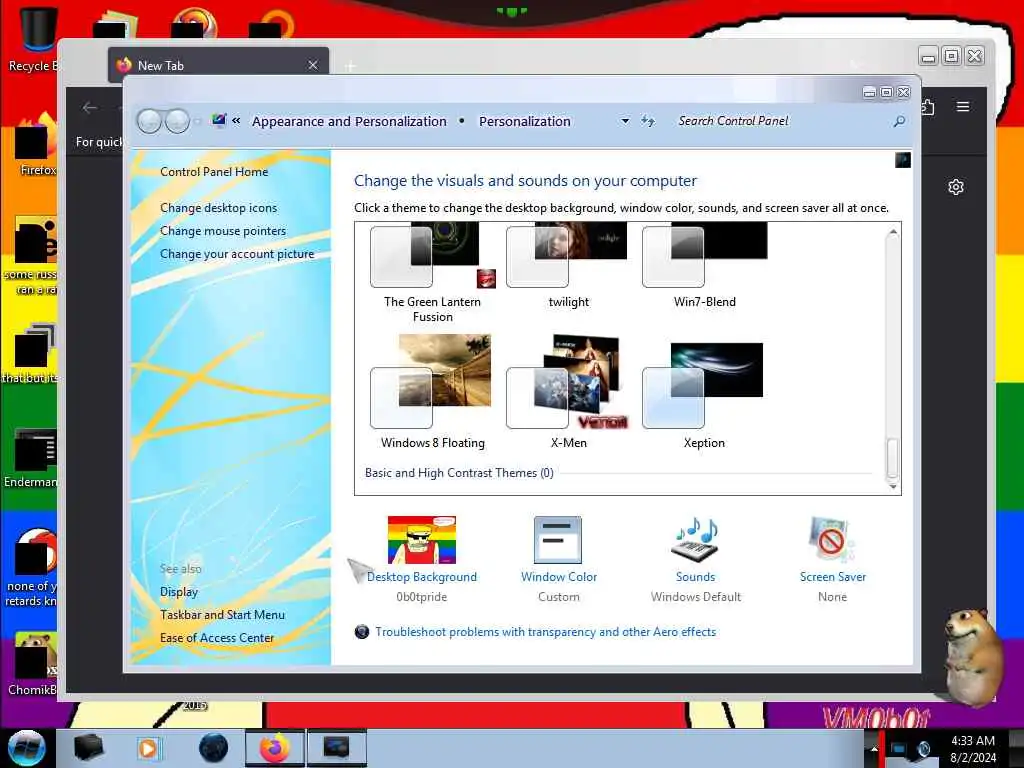Click the theme list scroll up arrow
The image size is (1024, 768).
pyautogui.click(x=893, y=232)
